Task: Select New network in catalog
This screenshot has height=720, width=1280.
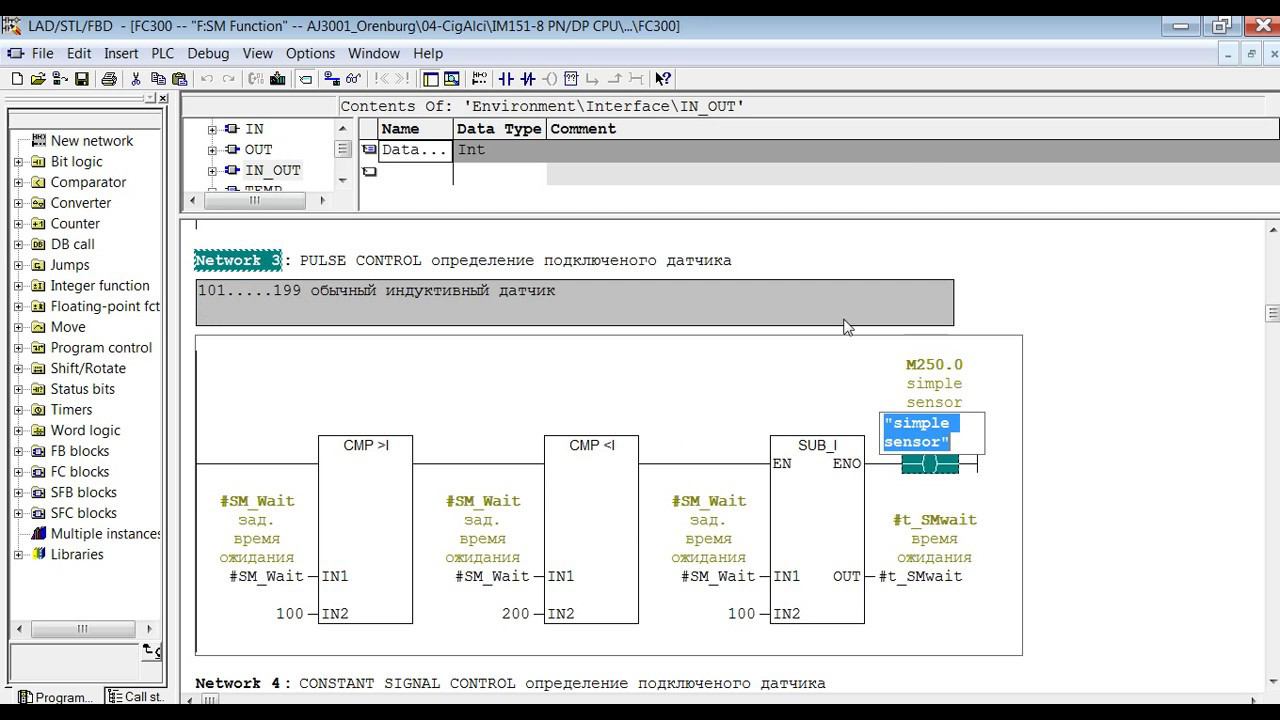Action: (x=91, y=141)
